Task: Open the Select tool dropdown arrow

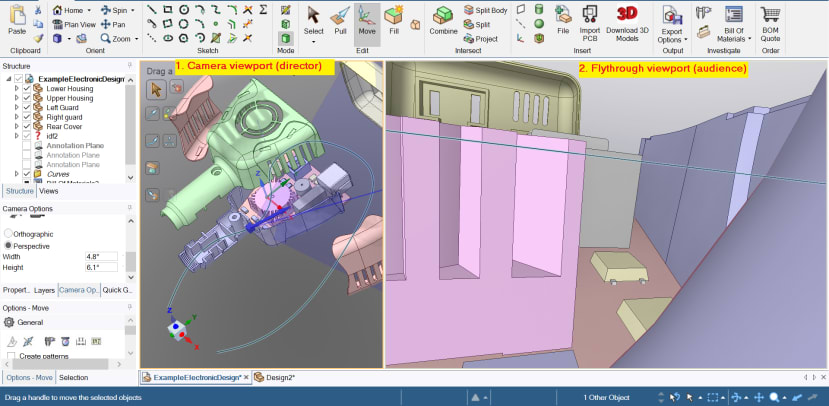Action: point(313,42)
